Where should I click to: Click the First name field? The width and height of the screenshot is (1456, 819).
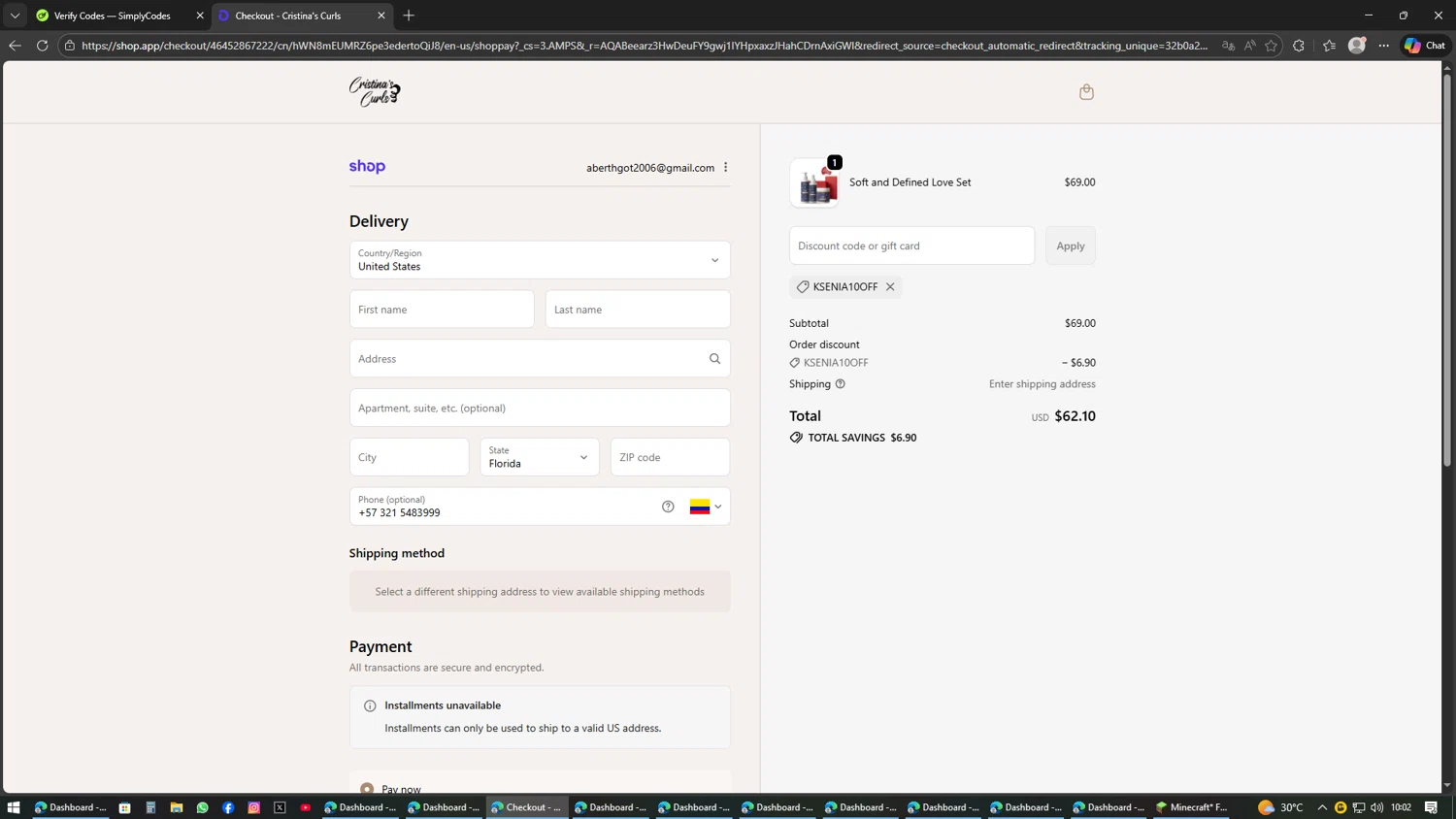pyautogui.click(x=442, y=310)
